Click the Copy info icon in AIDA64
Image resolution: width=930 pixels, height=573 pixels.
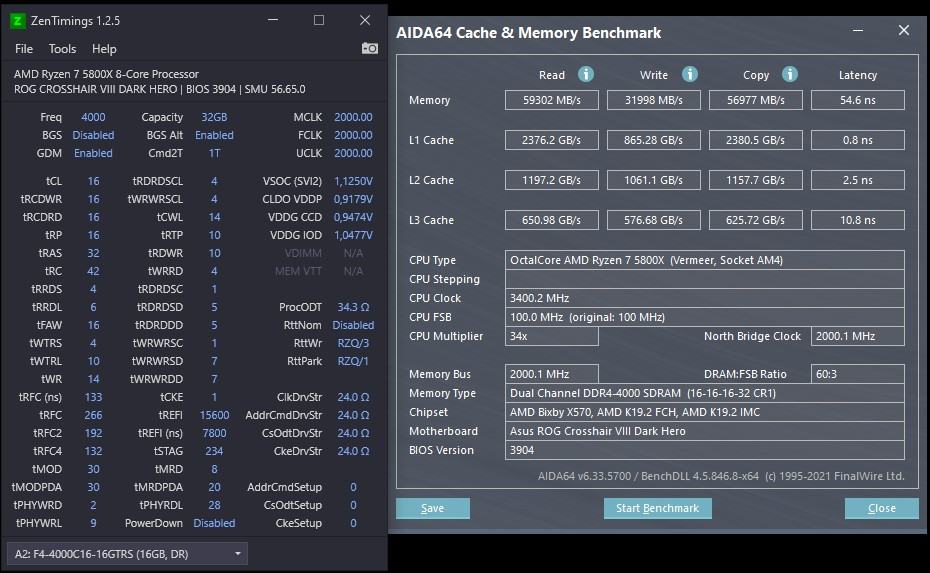coord(789,74)
